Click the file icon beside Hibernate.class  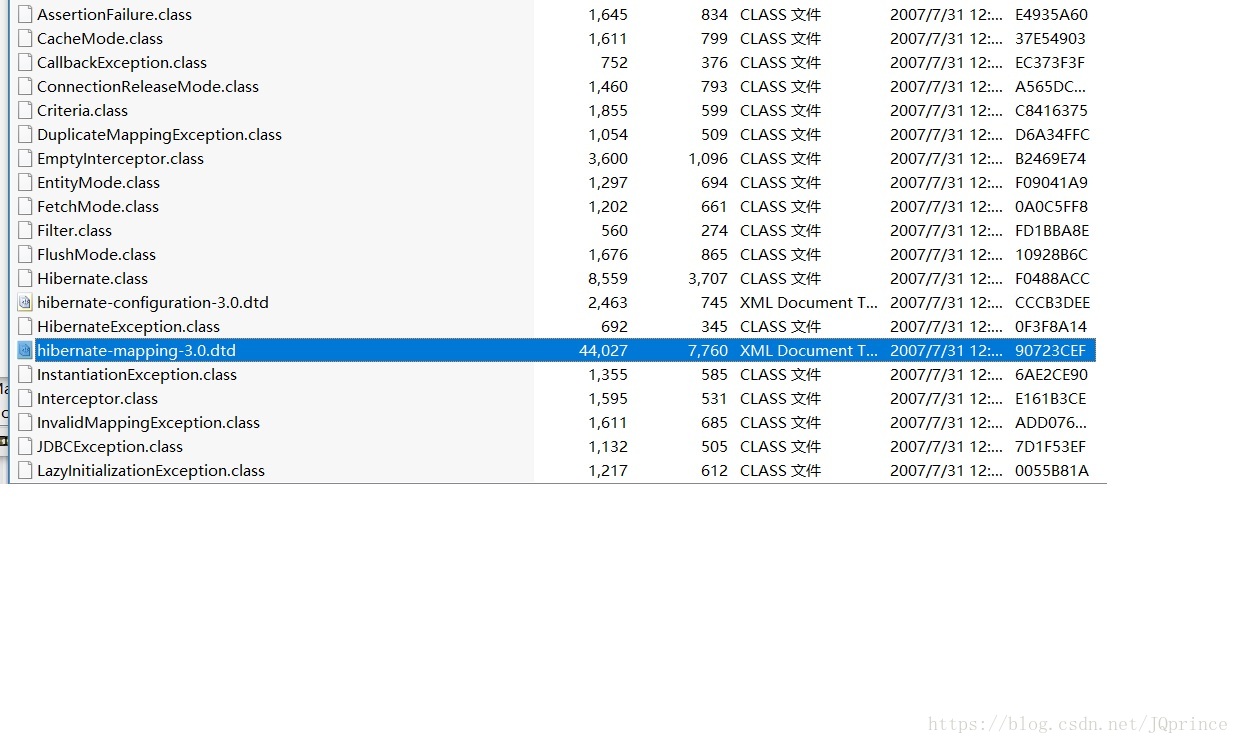tap(24, 278)
